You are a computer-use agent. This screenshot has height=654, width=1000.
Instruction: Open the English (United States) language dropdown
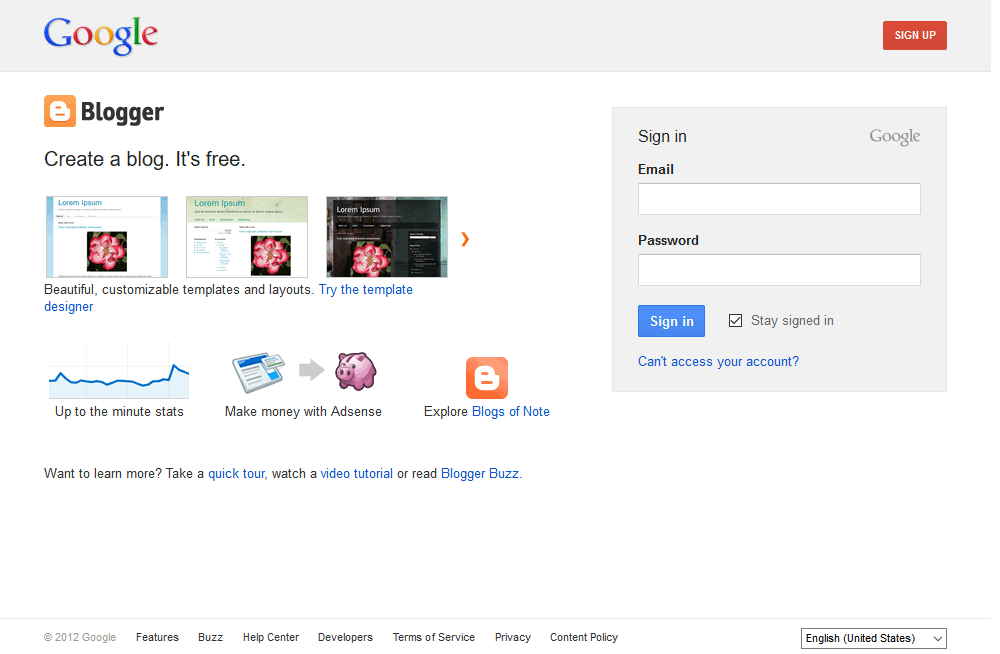coord(873,638)
